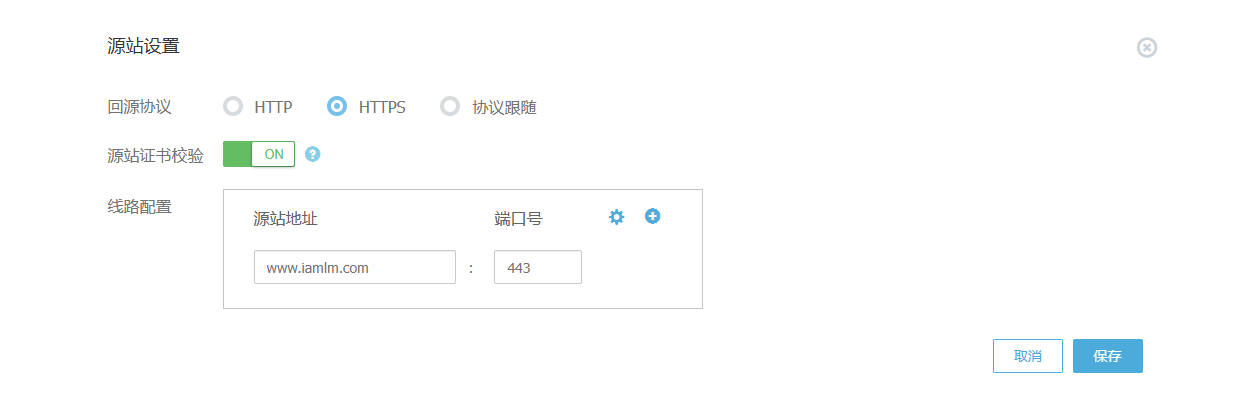Click the 源站地址 field containing www.iamlm.com
The width and height of the screenshot is (1250, 397).
(x=355, y=267)
